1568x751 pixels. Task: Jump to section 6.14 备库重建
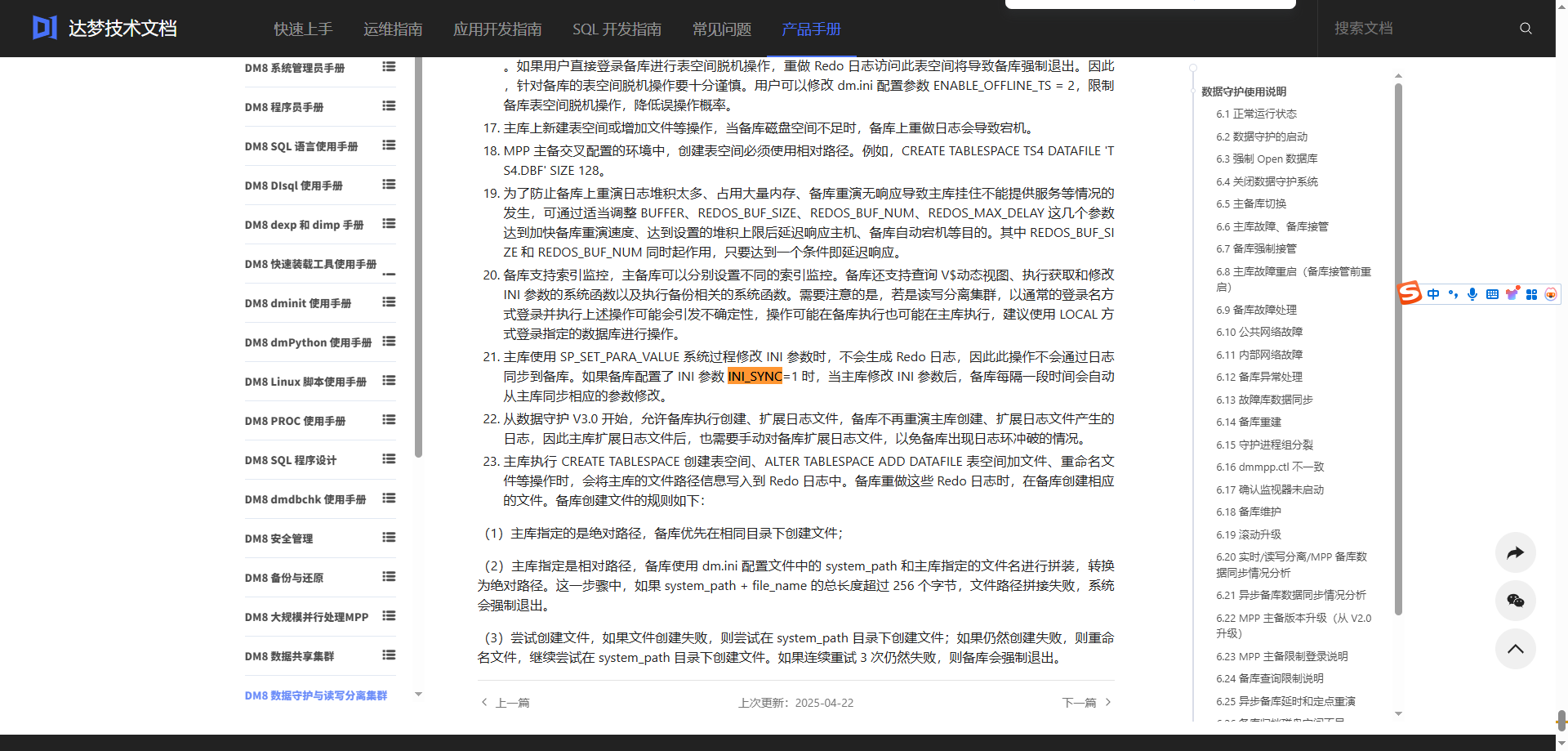coord(1249,422)
